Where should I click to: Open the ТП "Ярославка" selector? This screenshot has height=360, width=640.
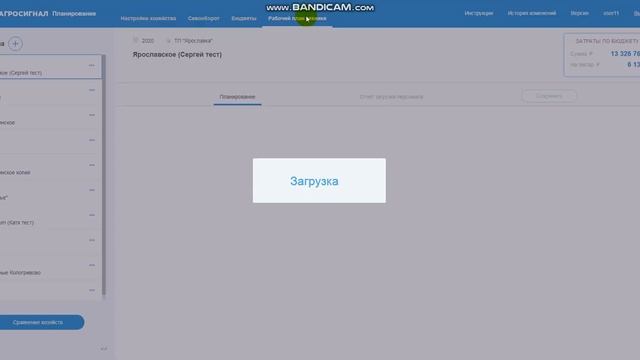190,41
